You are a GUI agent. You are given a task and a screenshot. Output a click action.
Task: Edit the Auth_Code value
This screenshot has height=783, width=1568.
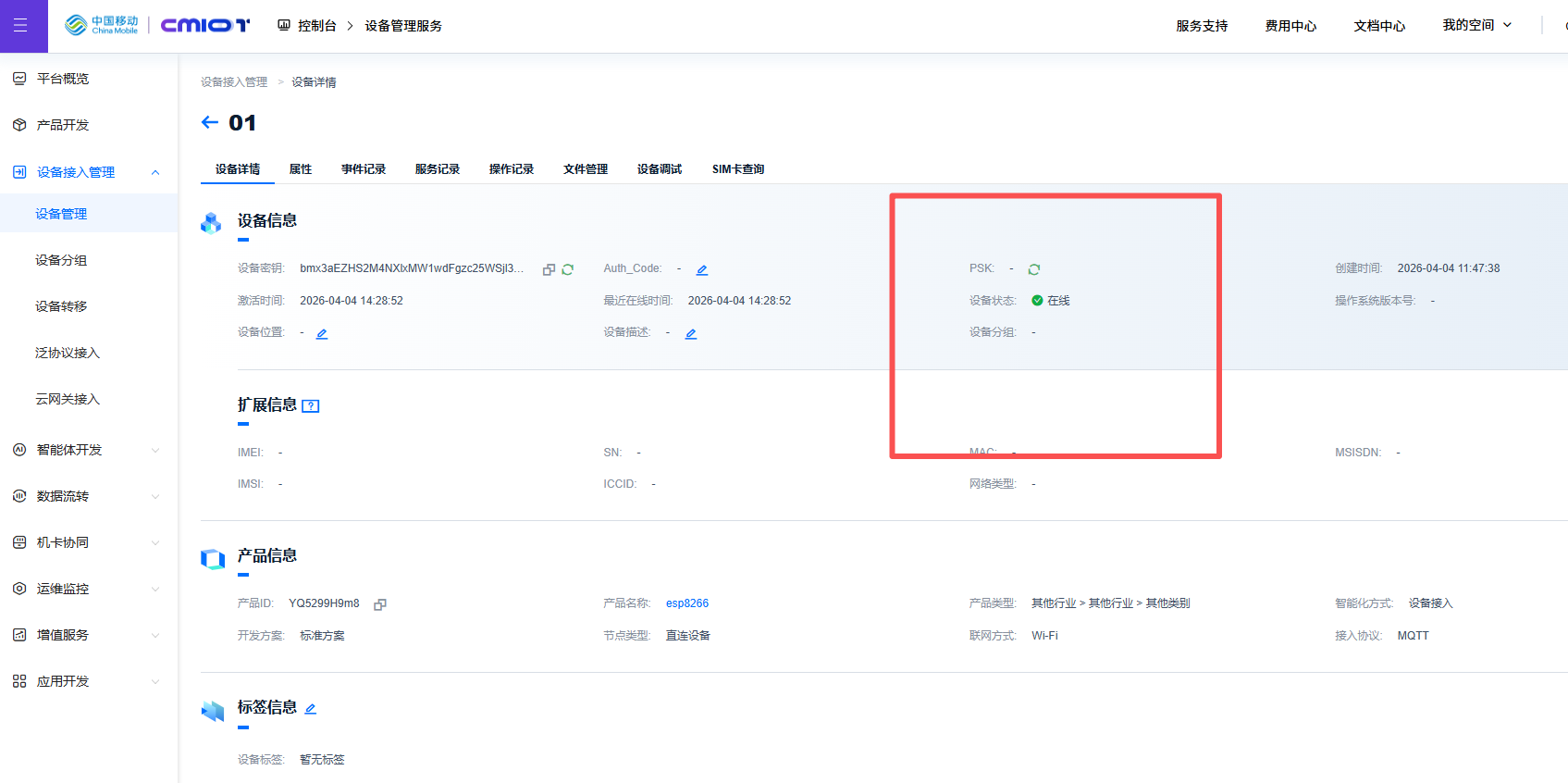702,269
